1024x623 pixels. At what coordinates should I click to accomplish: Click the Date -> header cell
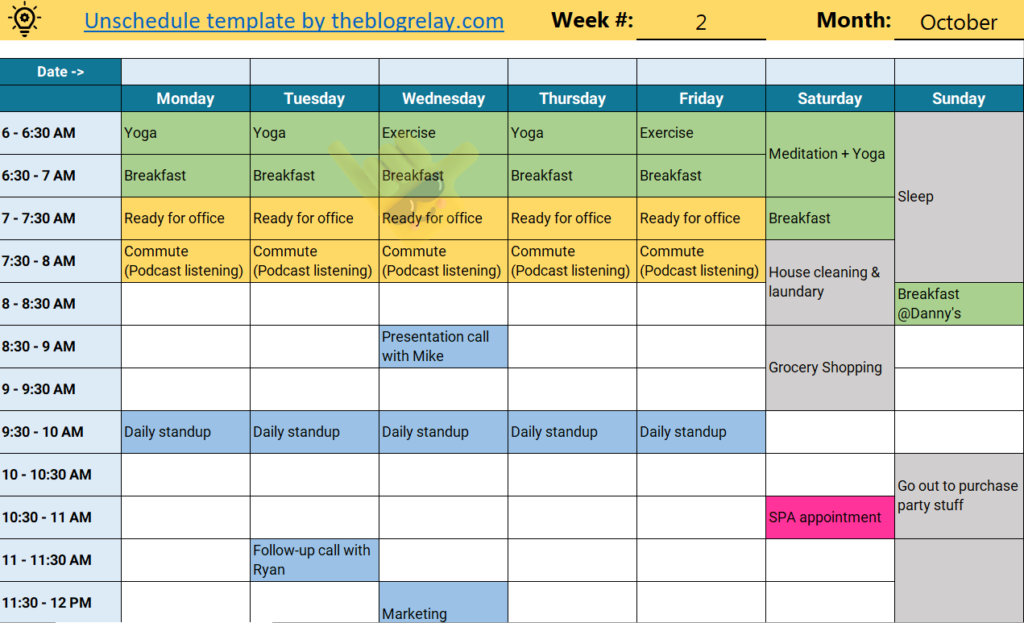[x=60, y=72]
